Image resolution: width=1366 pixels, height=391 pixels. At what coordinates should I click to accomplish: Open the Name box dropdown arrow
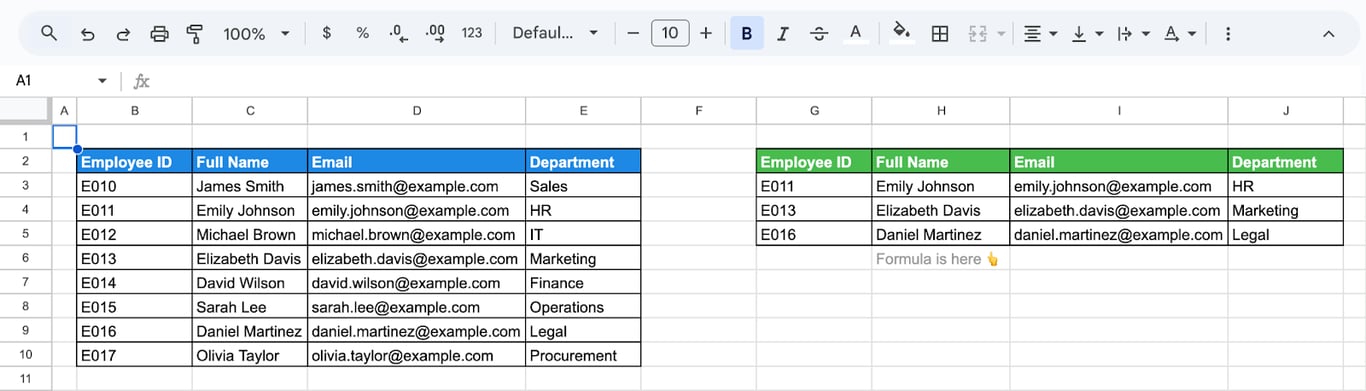pyautogui.click(x=102, y=80)
